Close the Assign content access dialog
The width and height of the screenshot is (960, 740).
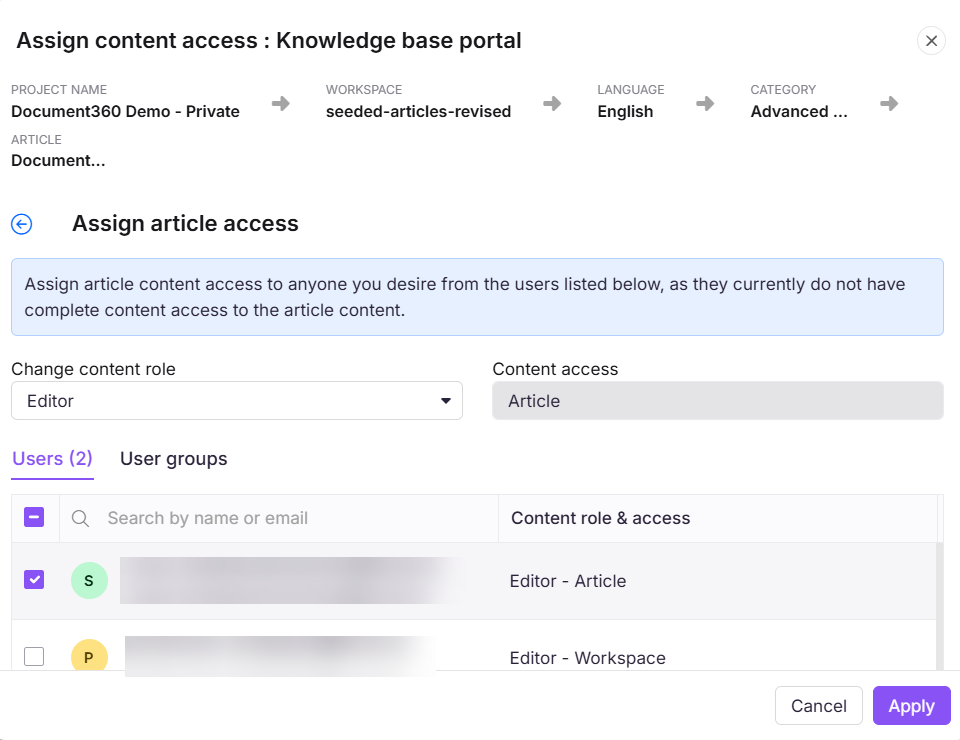[931, 41]
